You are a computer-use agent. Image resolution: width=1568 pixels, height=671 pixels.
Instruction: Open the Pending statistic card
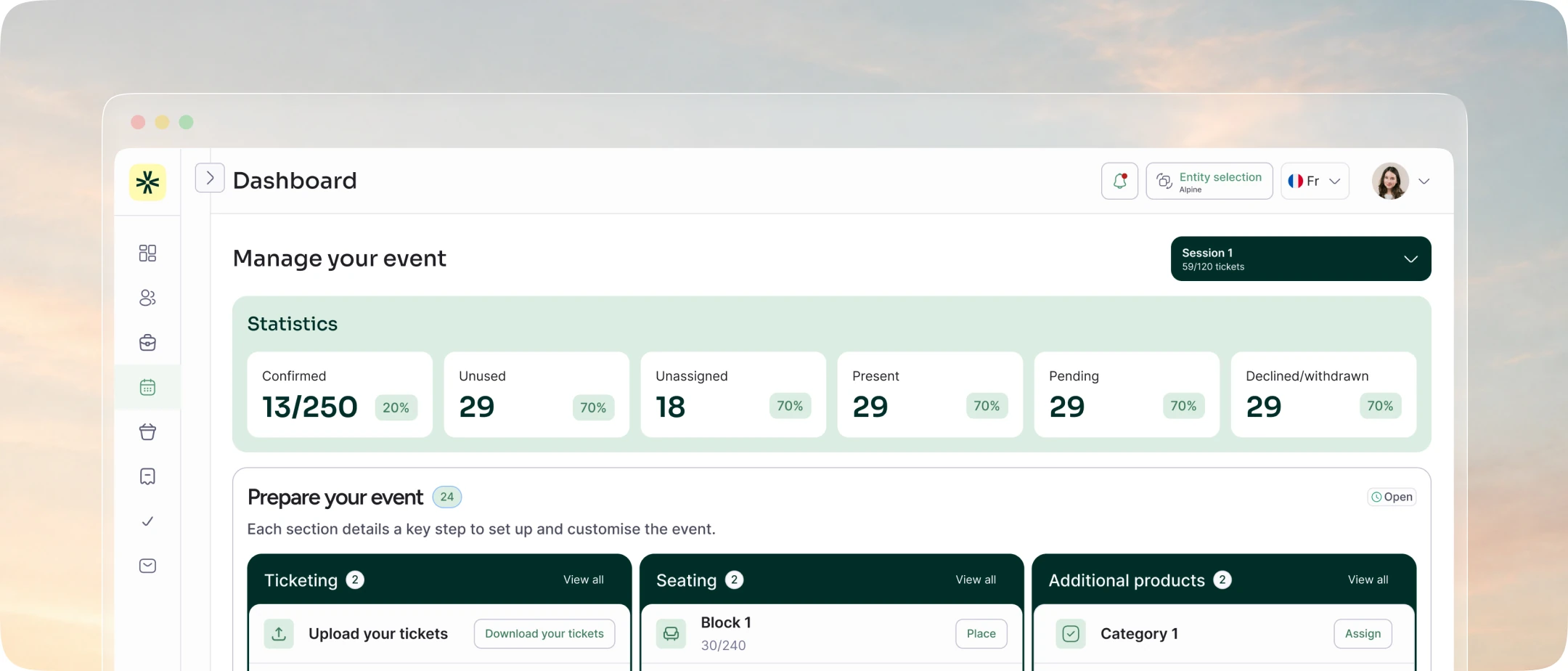click(1127, 394)
